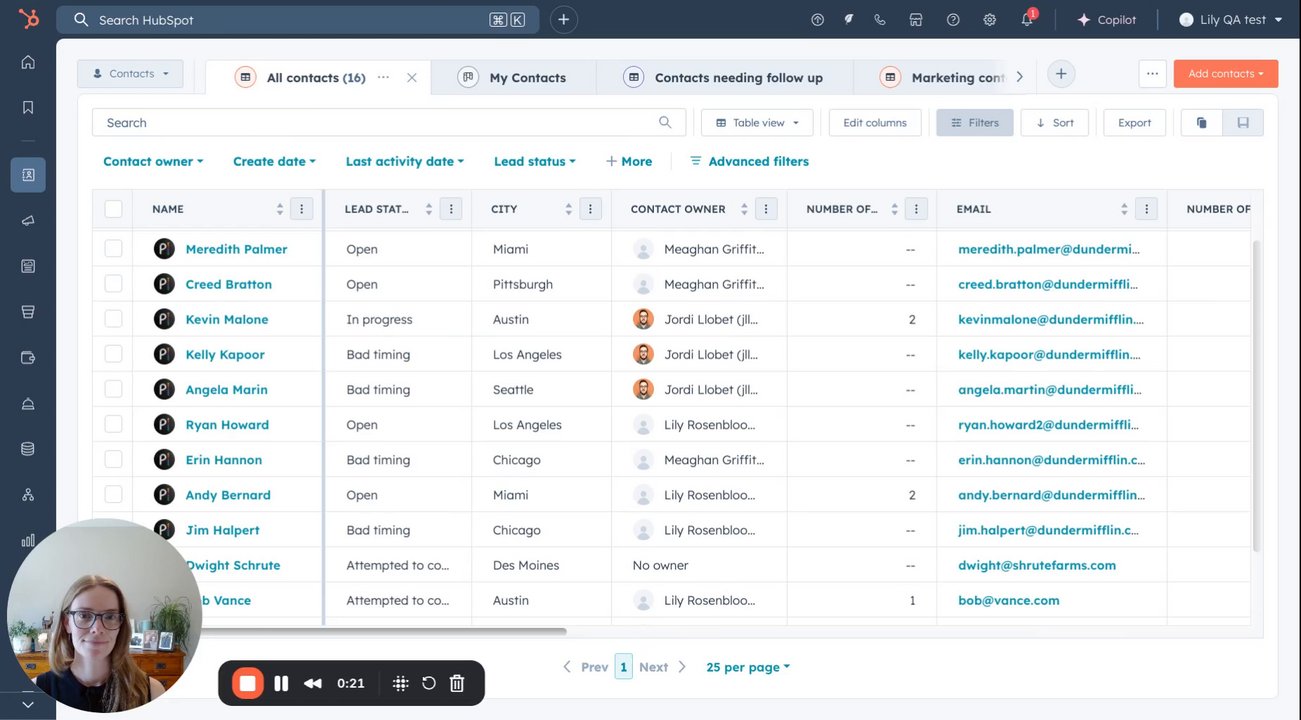Open City column options menu
1301x720 pixels.
coord(591,209)
